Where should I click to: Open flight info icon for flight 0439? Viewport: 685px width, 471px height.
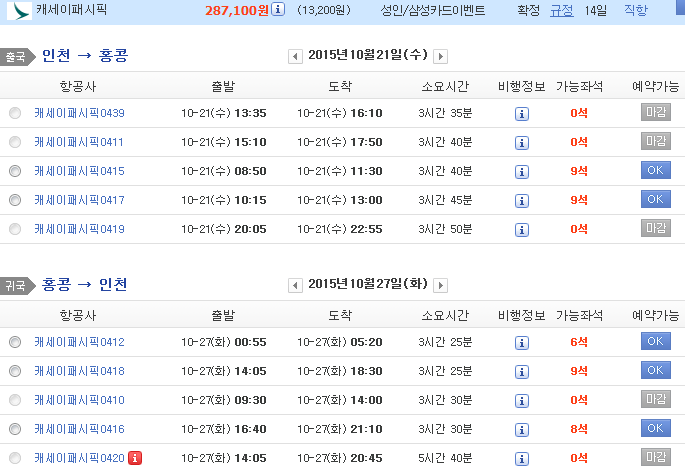tap(522, 114)
